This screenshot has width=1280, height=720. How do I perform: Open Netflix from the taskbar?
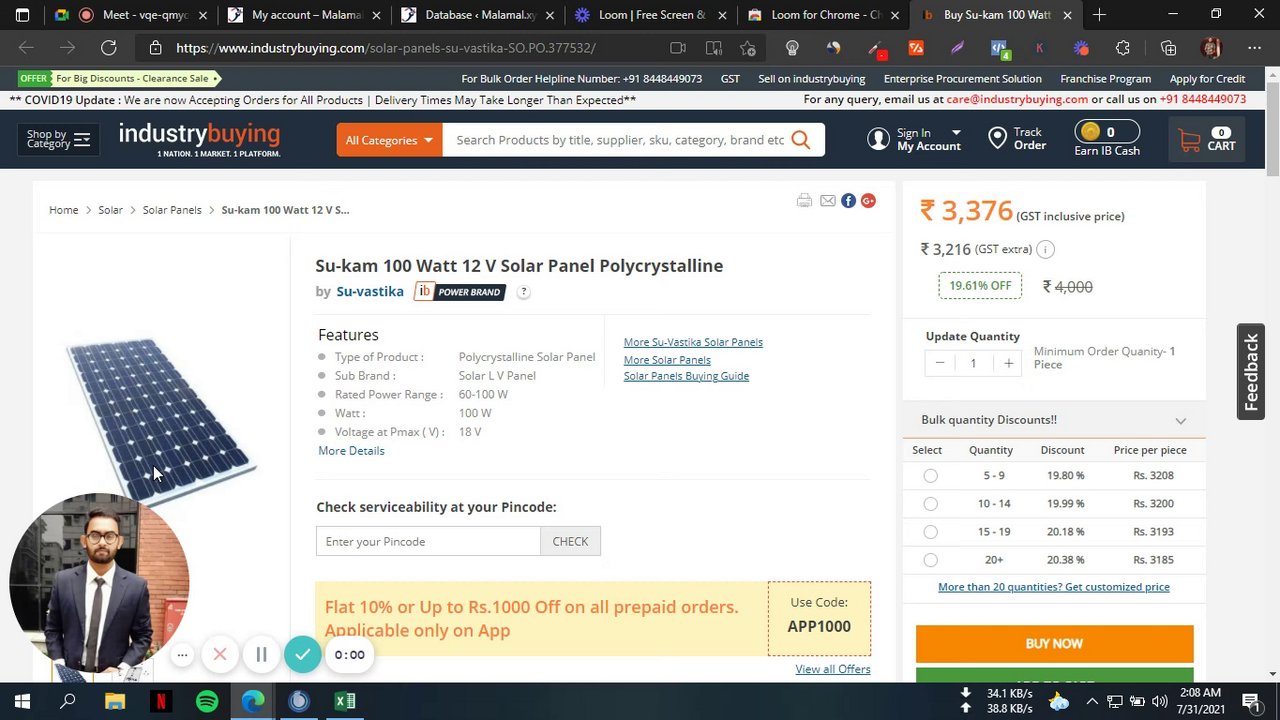click(161, 701)
